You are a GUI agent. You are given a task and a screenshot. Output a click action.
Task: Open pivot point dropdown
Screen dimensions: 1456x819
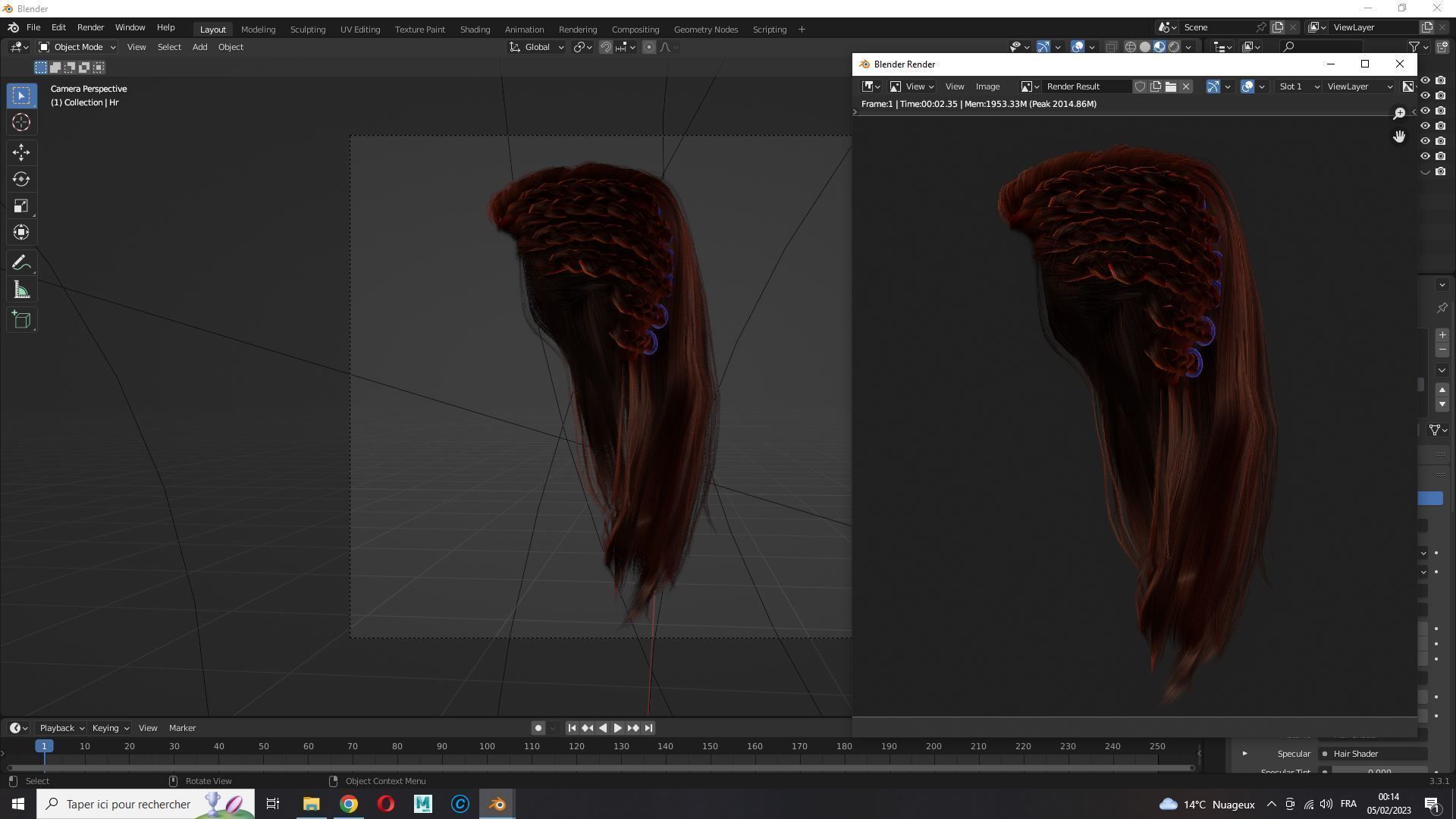tap(583, 47)
